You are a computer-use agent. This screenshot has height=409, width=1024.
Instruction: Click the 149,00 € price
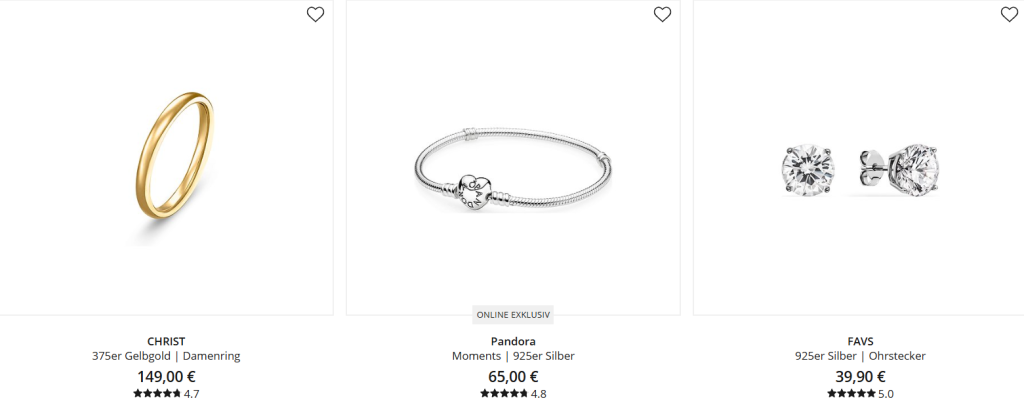[x=166, y=376]
